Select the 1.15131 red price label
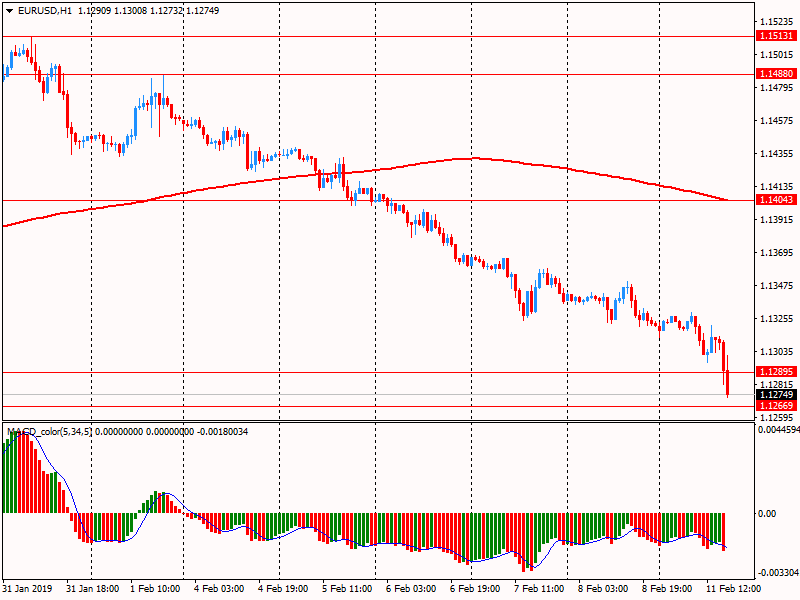This screenshot has width=800, height=600. pos(776,36)
